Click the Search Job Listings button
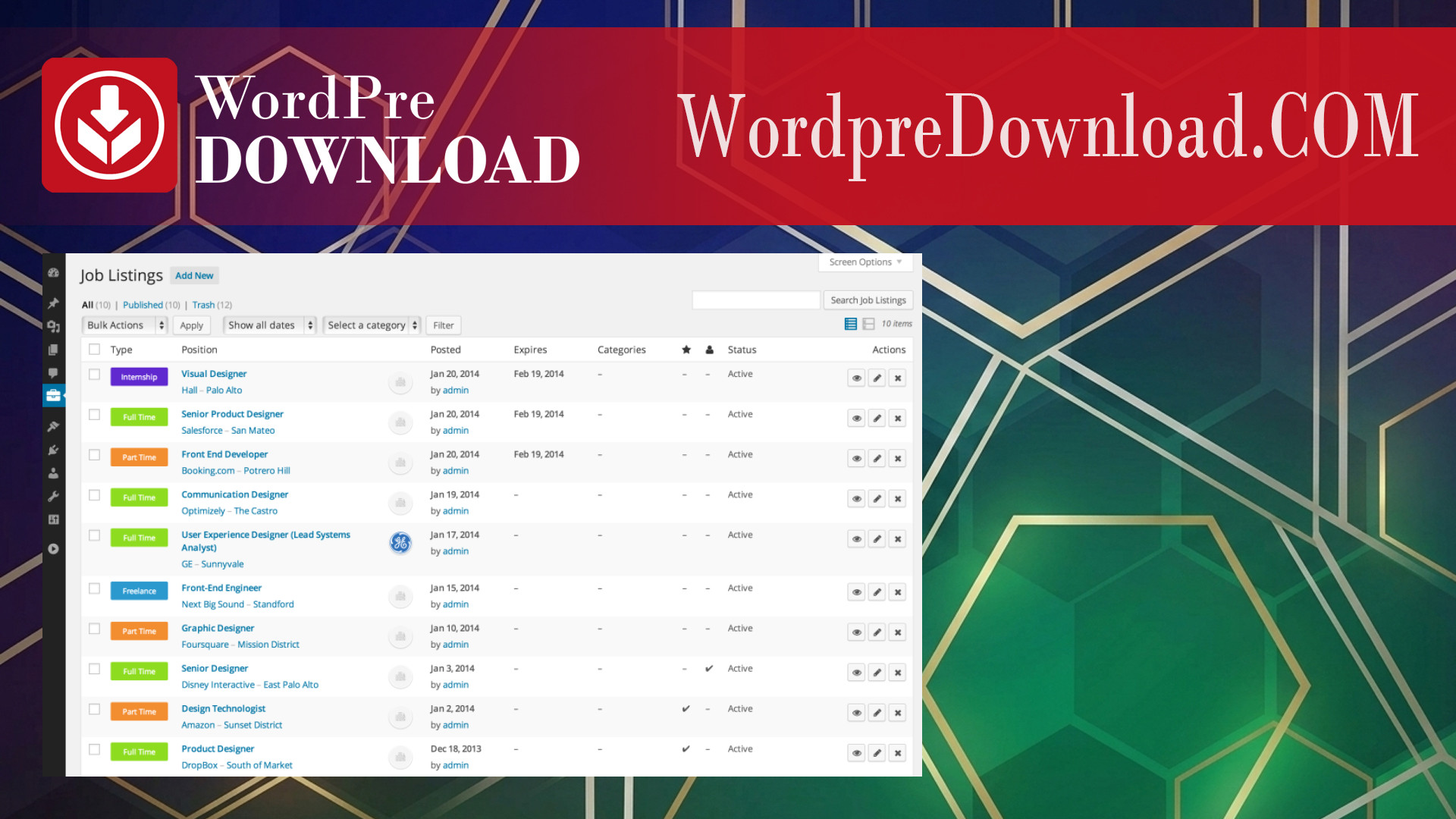Screen dimensions: 1456x819 [x=868, y=300]
